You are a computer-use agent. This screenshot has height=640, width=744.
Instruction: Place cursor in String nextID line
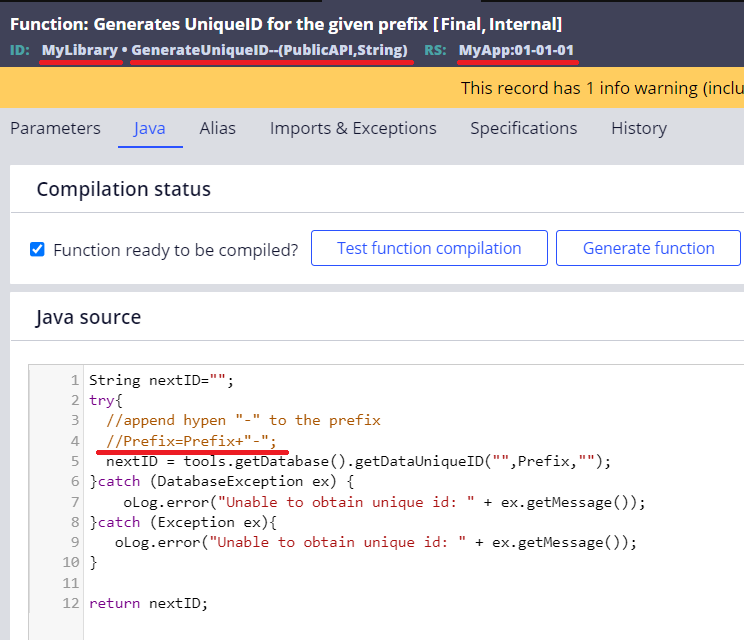(160, 380)
